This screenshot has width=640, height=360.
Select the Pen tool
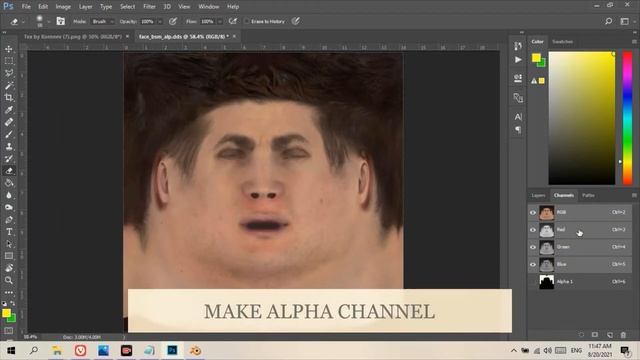(x=9, y=220)
